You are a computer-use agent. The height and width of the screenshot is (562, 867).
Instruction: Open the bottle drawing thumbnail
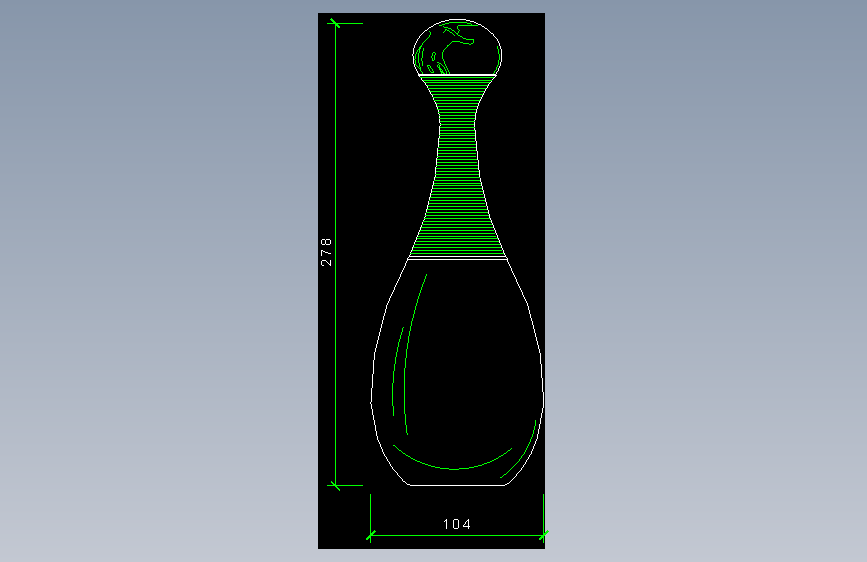(x=431, y=281)
